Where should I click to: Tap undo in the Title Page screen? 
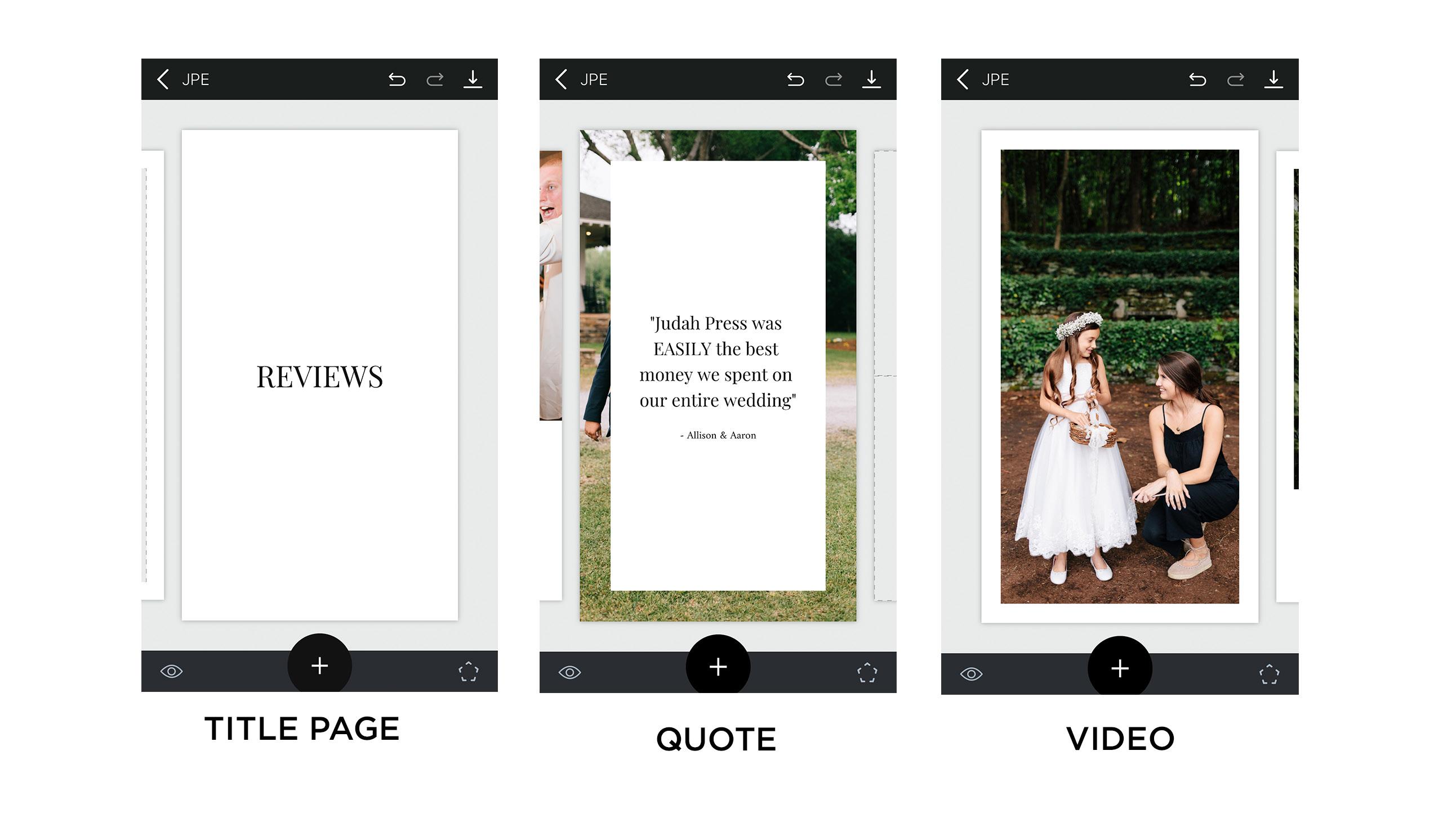pyautogui.click(x=397, y=79)
